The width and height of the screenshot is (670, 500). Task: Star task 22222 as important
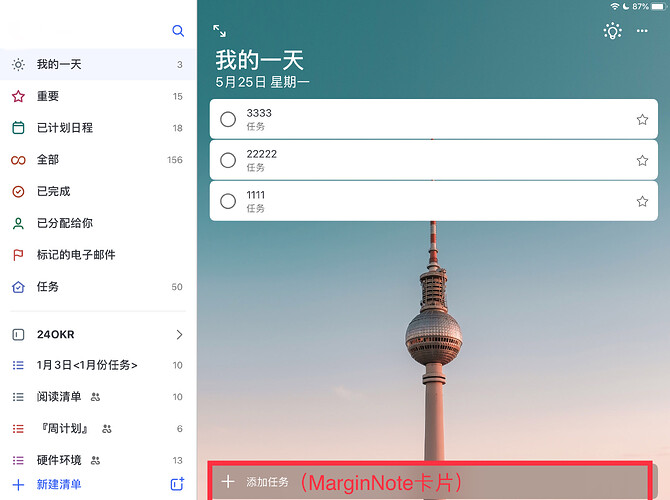pos(642,161)
